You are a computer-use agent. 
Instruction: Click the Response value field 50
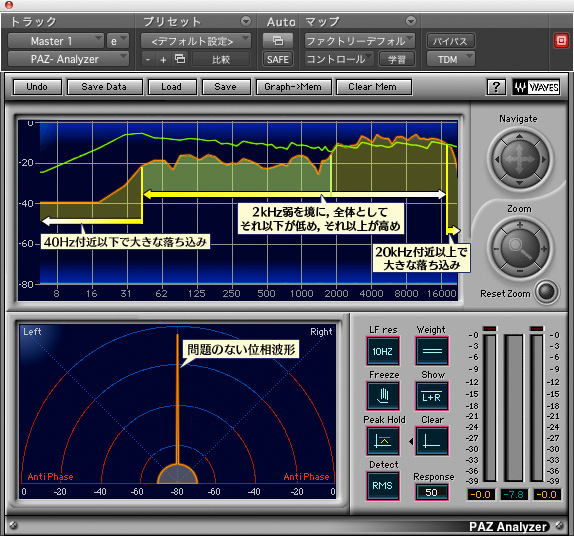tap(432, 492)
